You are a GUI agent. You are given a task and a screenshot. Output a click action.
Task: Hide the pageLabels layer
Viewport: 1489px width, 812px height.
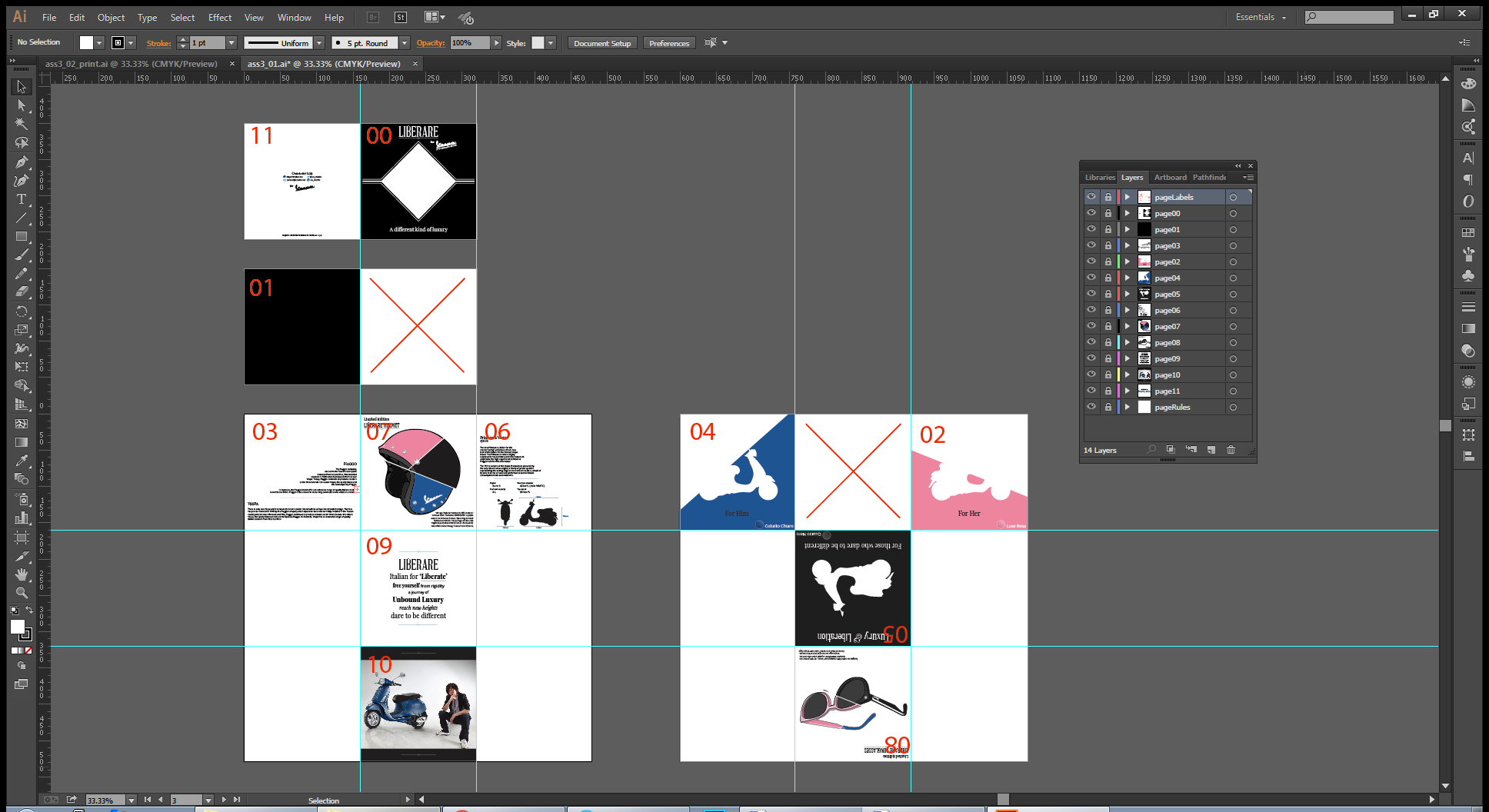1091,197
